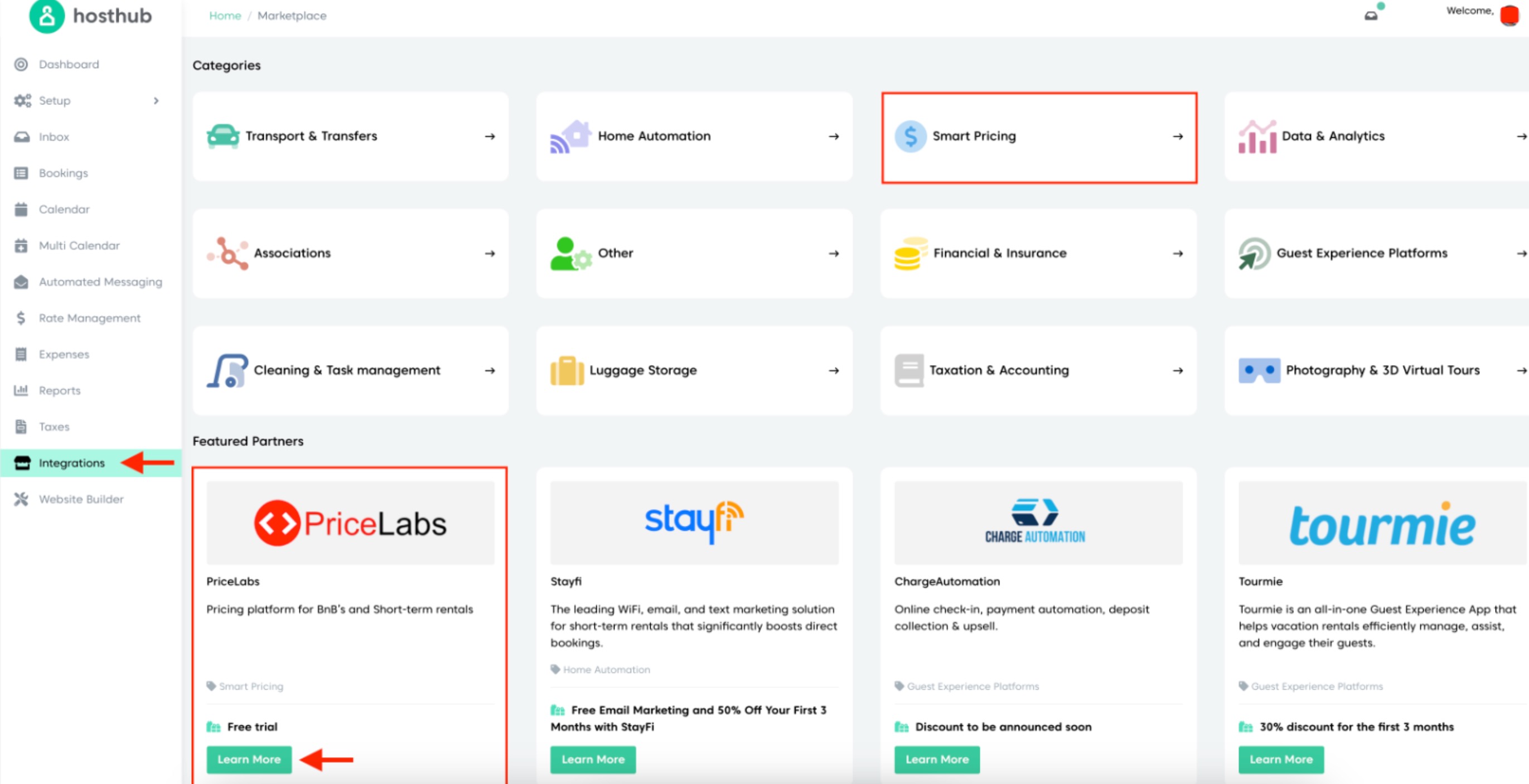Click the user avatar next to Welcome

[x=1509, y=15]
